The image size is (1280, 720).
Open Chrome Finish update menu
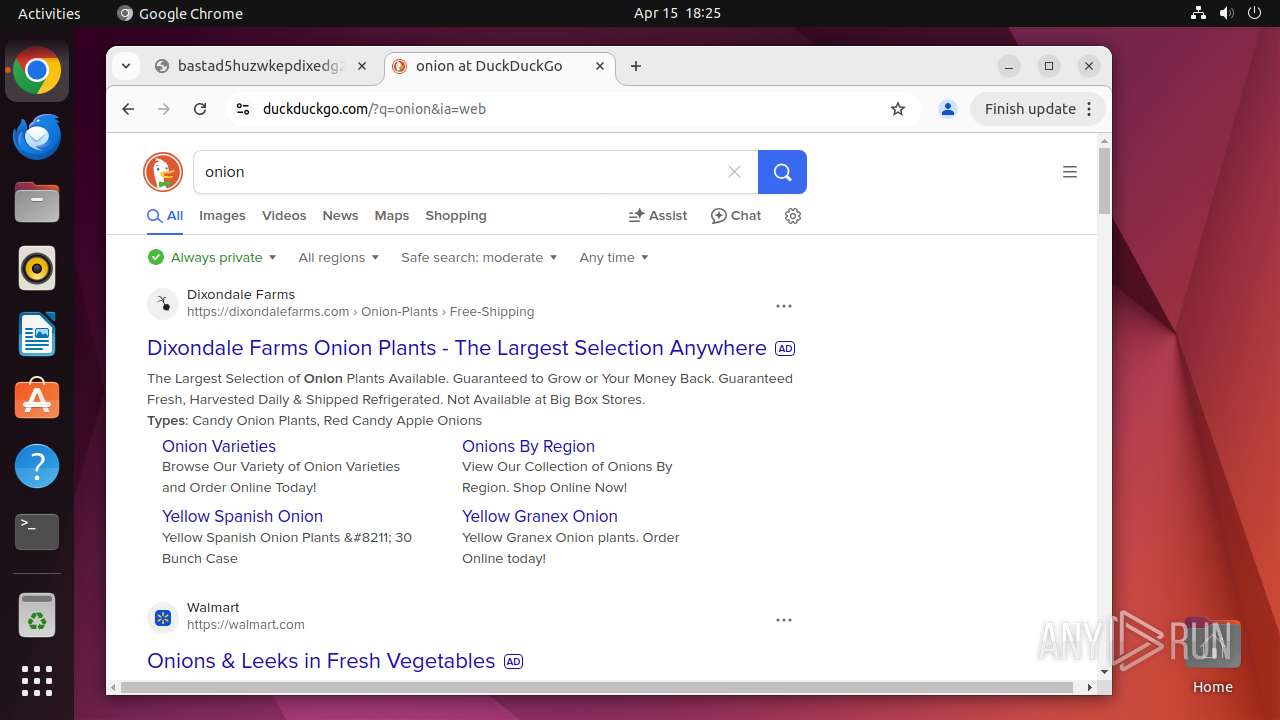pos(1039,109)
